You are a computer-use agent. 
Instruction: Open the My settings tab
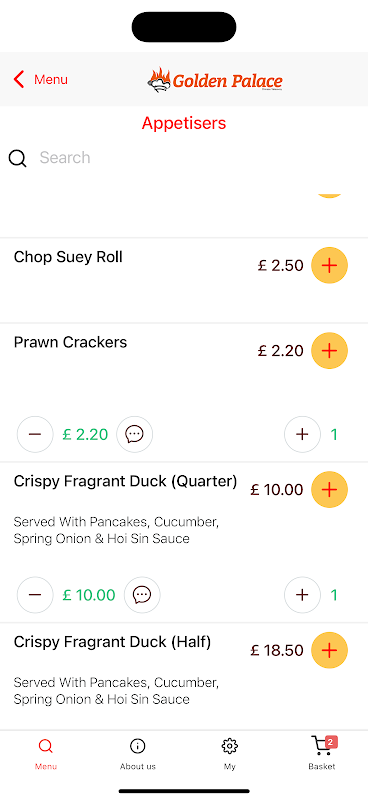click(230, 753)
